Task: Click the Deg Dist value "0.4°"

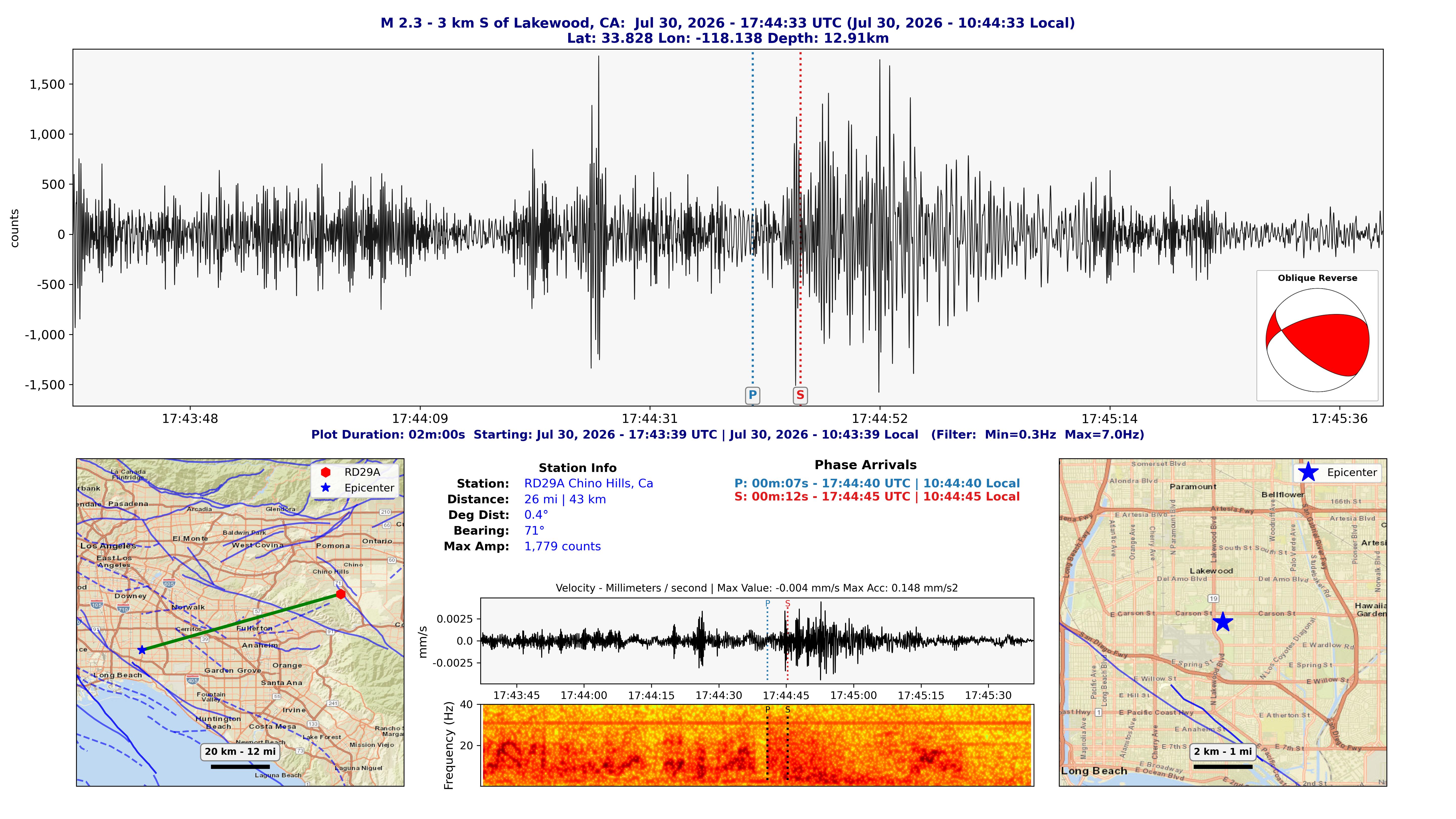Action: tap(536, 515)
